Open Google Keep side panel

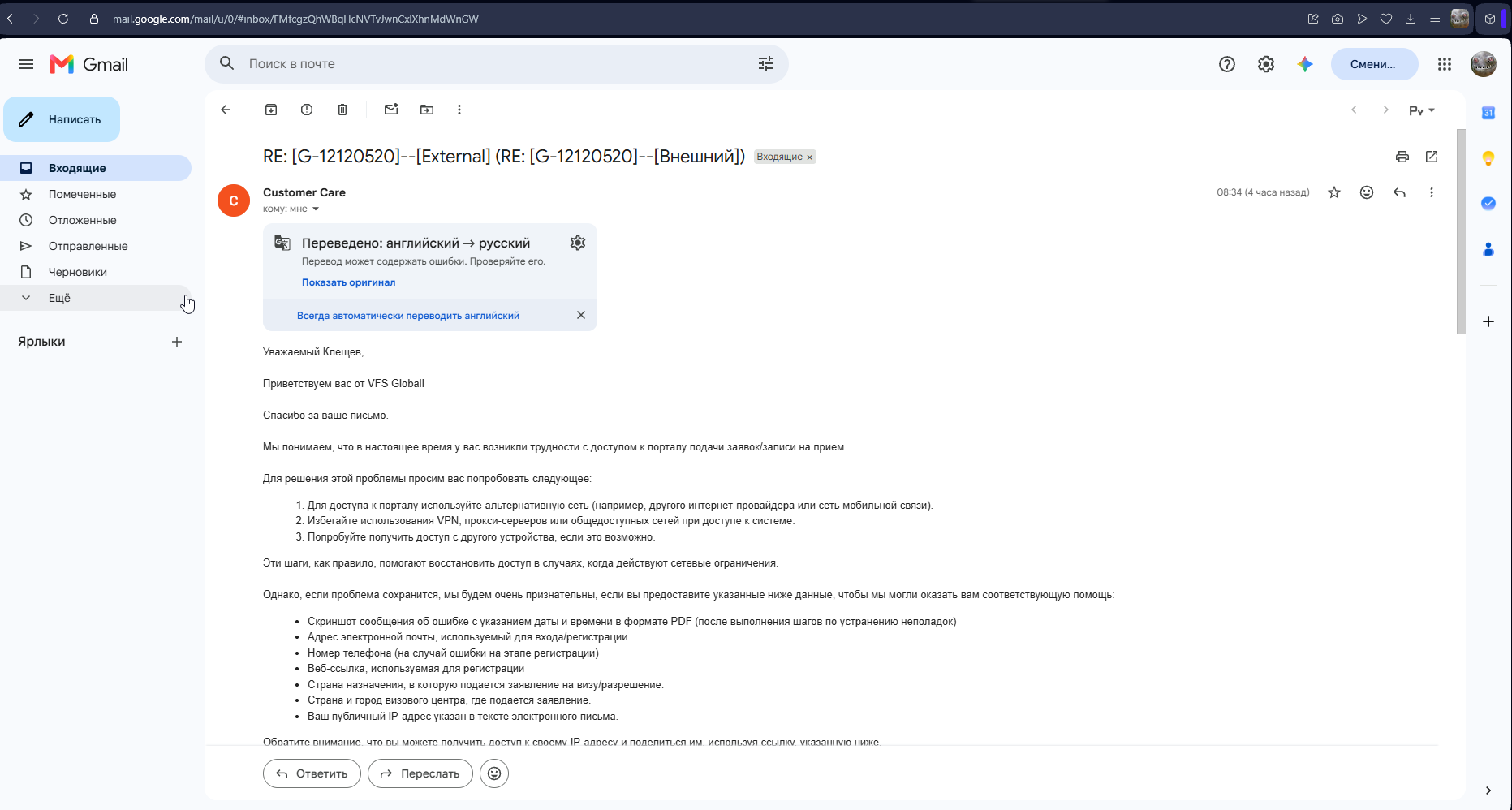(1488, 158)
